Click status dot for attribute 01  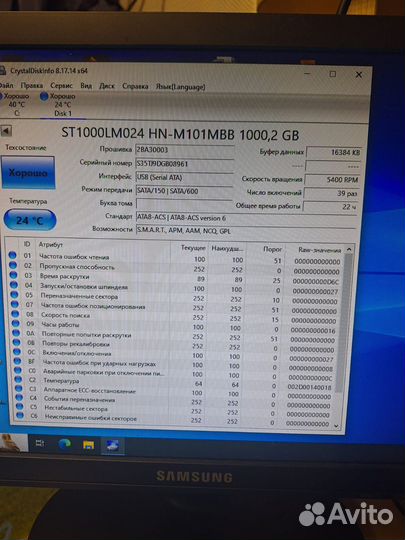(x=12, y=255)
